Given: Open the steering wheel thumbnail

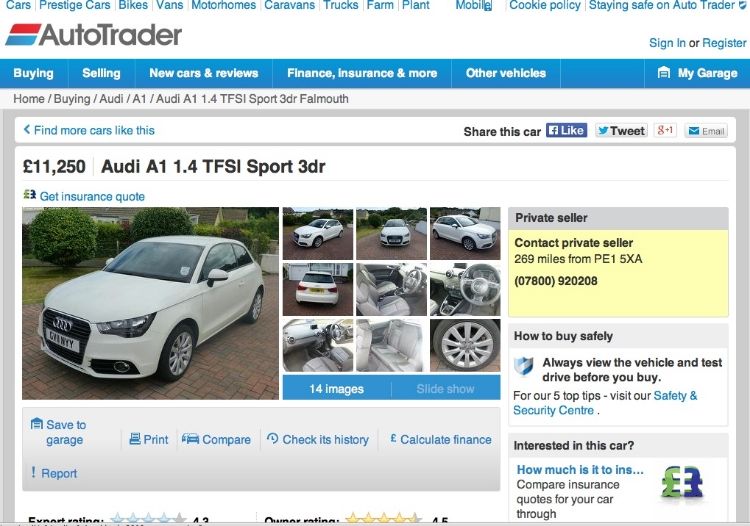Looking at the screenshot, I should (465, 289).
